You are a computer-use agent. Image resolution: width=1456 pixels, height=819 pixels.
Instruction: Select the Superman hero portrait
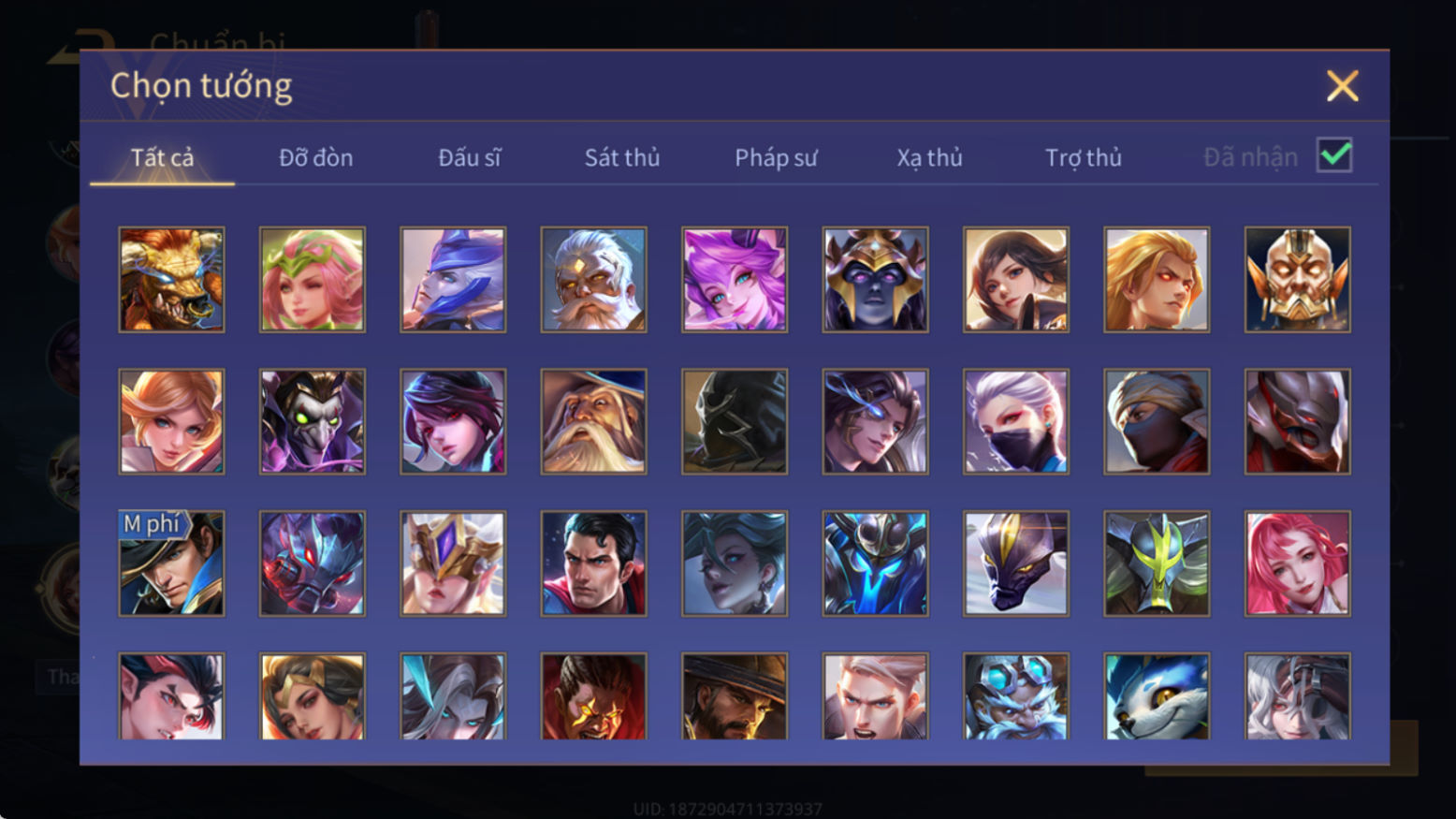pos(593,563)
